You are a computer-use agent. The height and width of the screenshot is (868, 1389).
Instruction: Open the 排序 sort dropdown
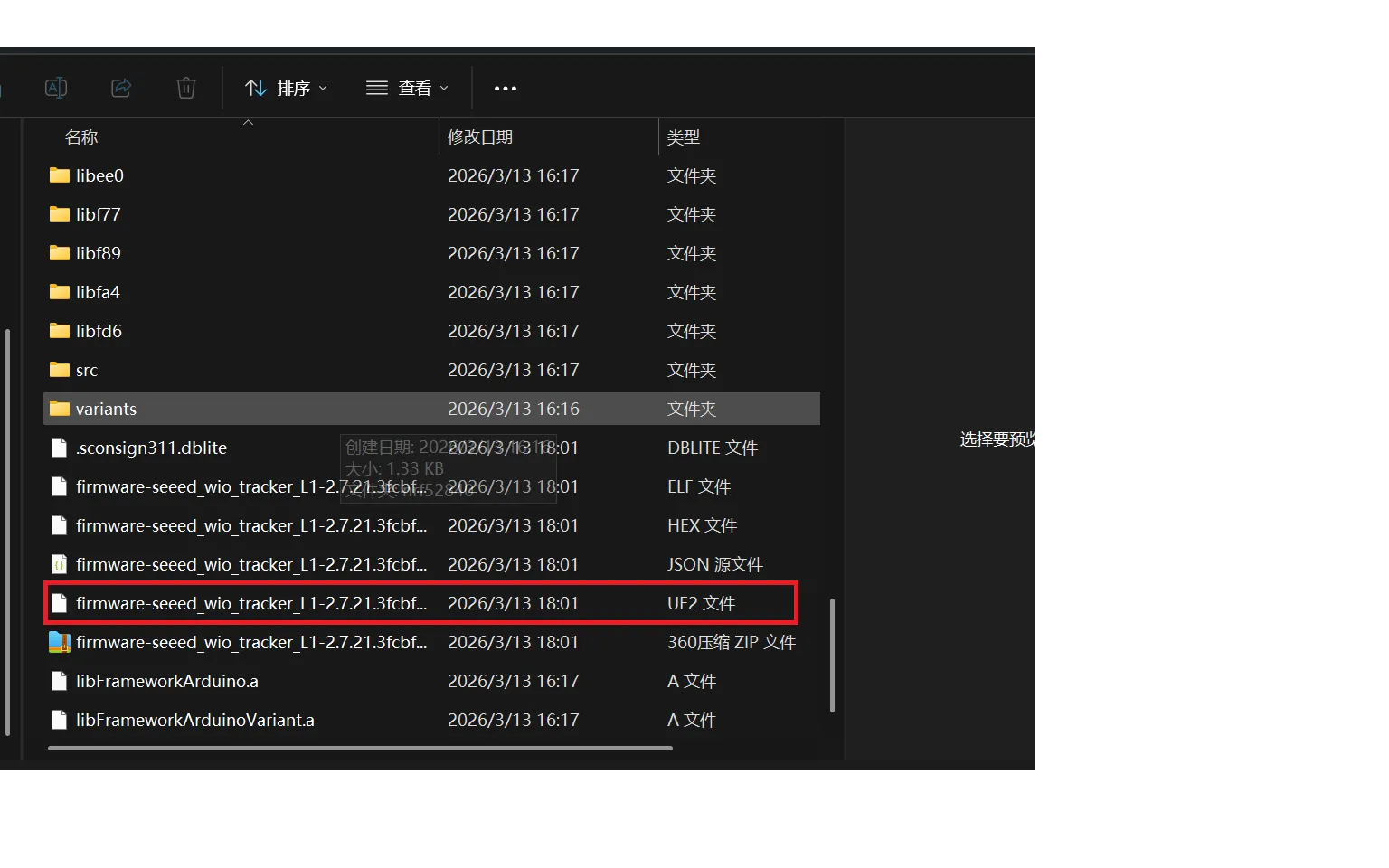[x=286, y=88]
